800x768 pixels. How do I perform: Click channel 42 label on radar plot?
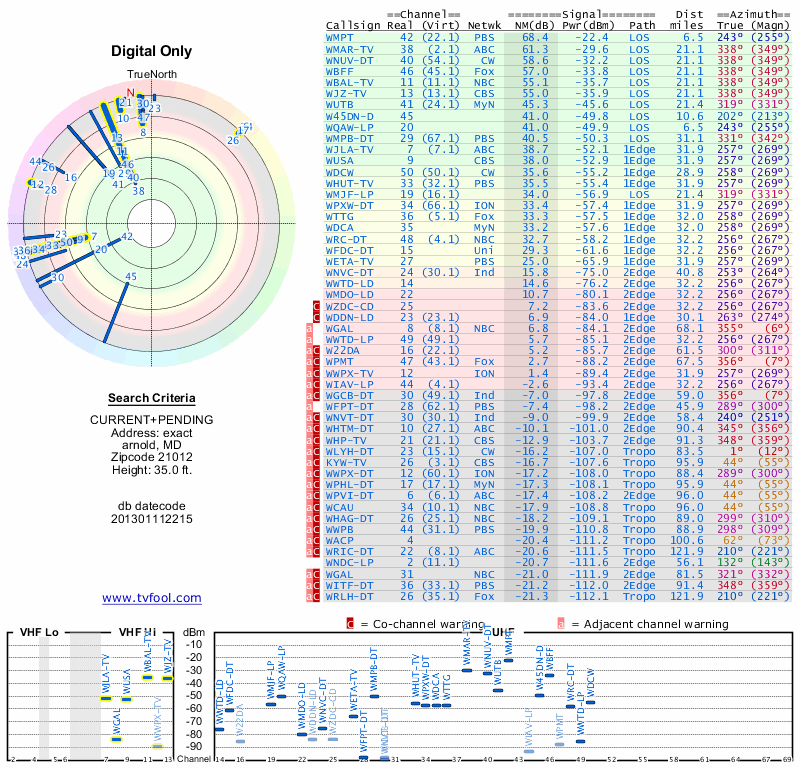click(127, 237)
